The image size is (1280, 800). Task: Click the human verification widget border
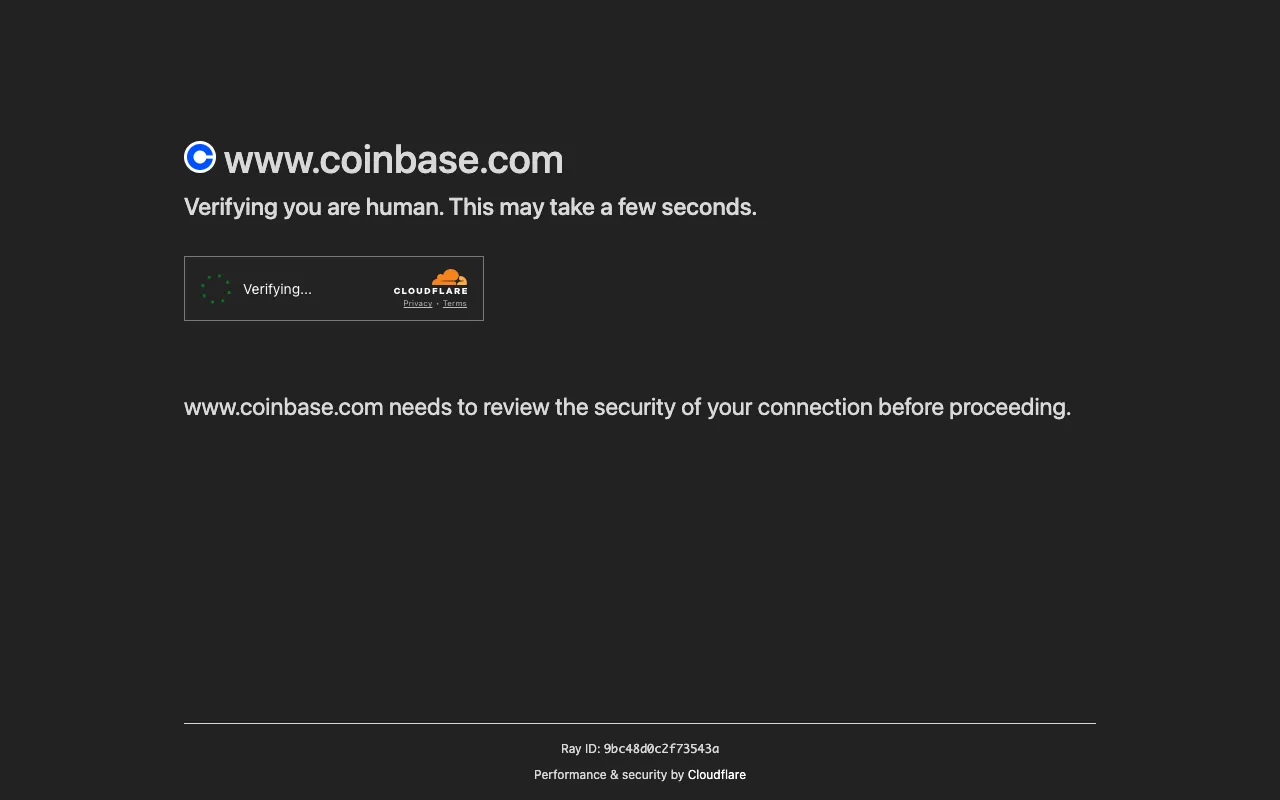(x=333, y=257)
